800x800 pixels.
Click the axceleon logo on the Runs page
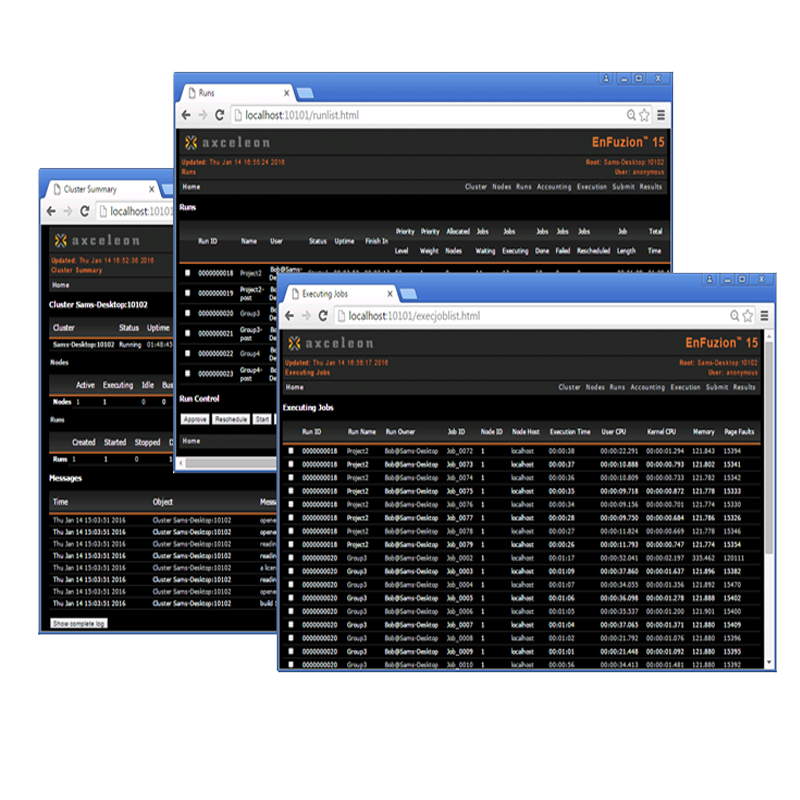228,143
